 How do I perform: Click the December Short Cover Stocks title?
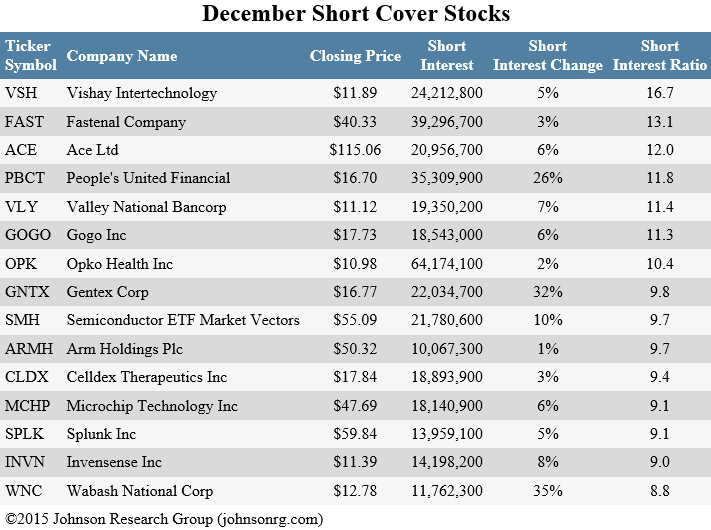tap(356, 14)
